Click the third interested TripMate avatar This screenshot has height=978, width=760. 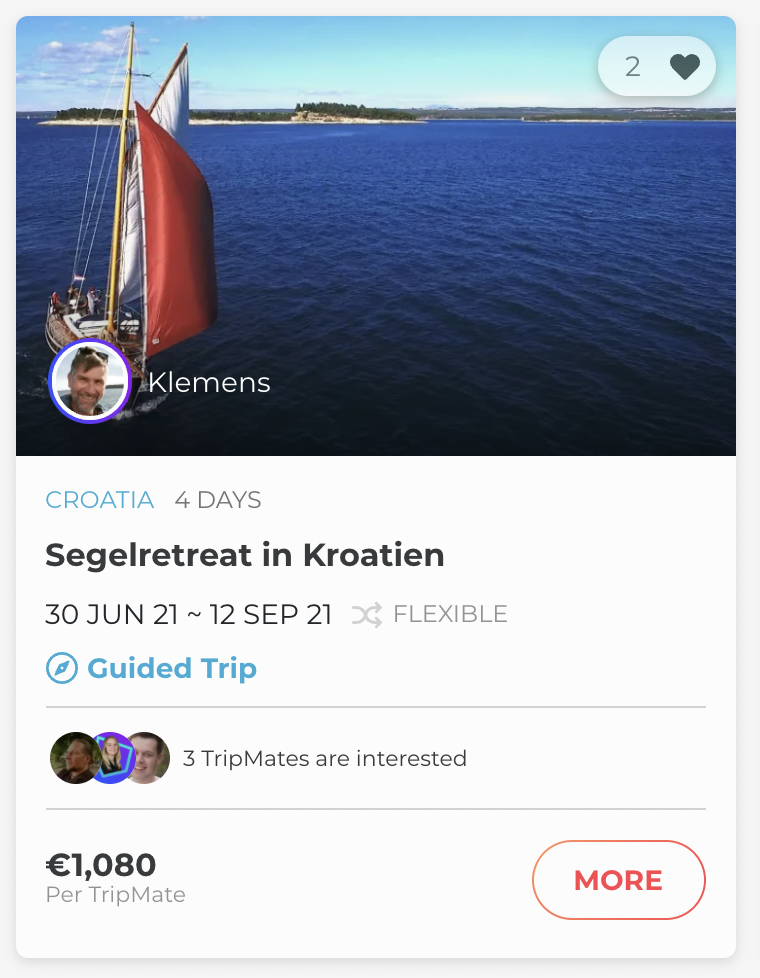(x=146, y=758)
